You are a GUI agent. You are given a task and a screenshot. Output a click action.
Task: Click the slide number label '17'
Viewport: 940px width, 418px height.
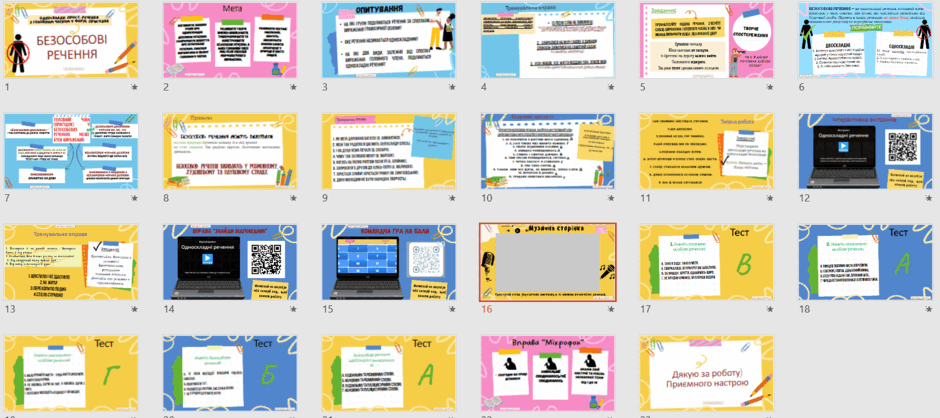coord(645,309)
